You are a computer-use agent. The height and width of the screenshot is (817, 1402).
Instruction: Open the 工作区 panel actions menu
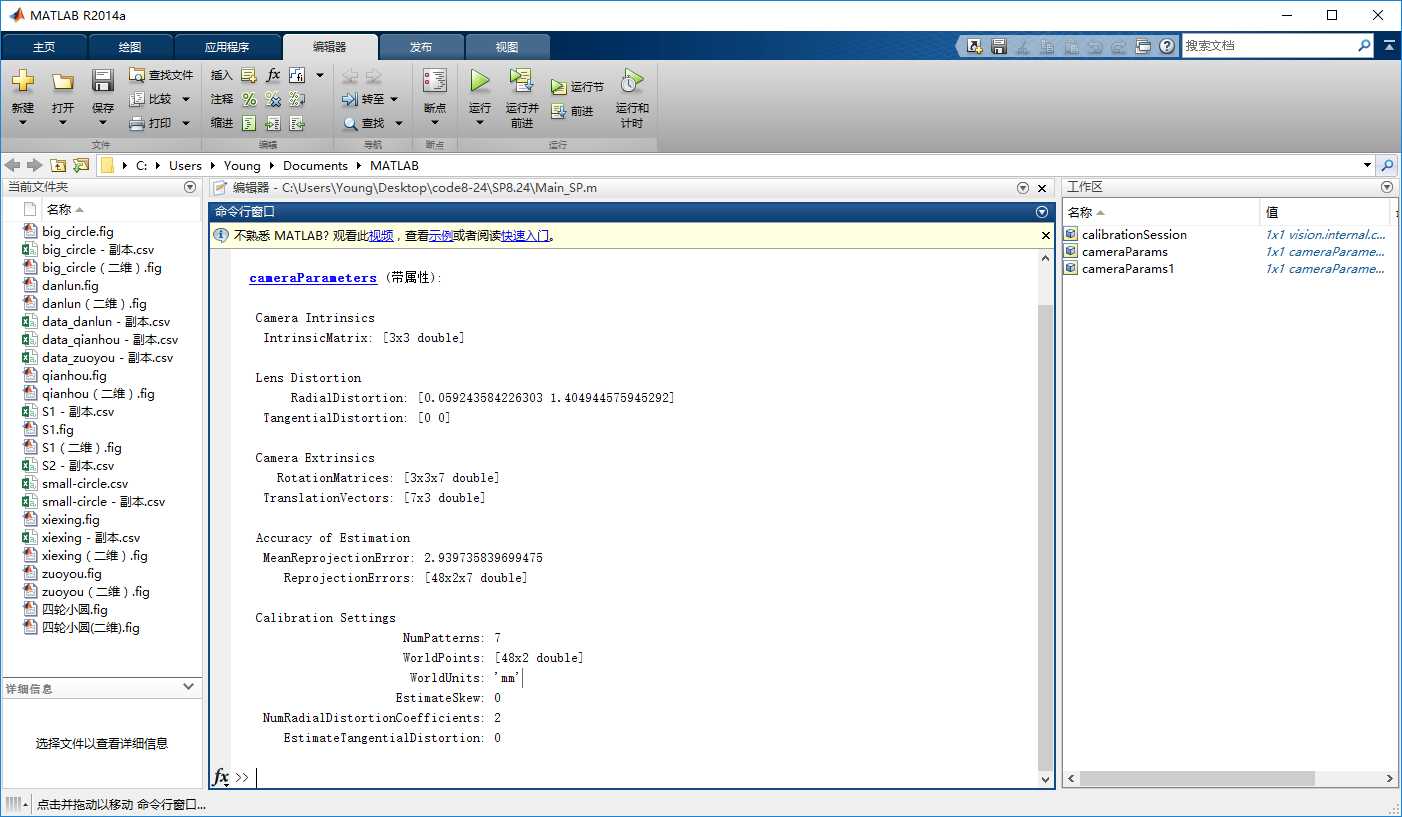(1387, 187)
